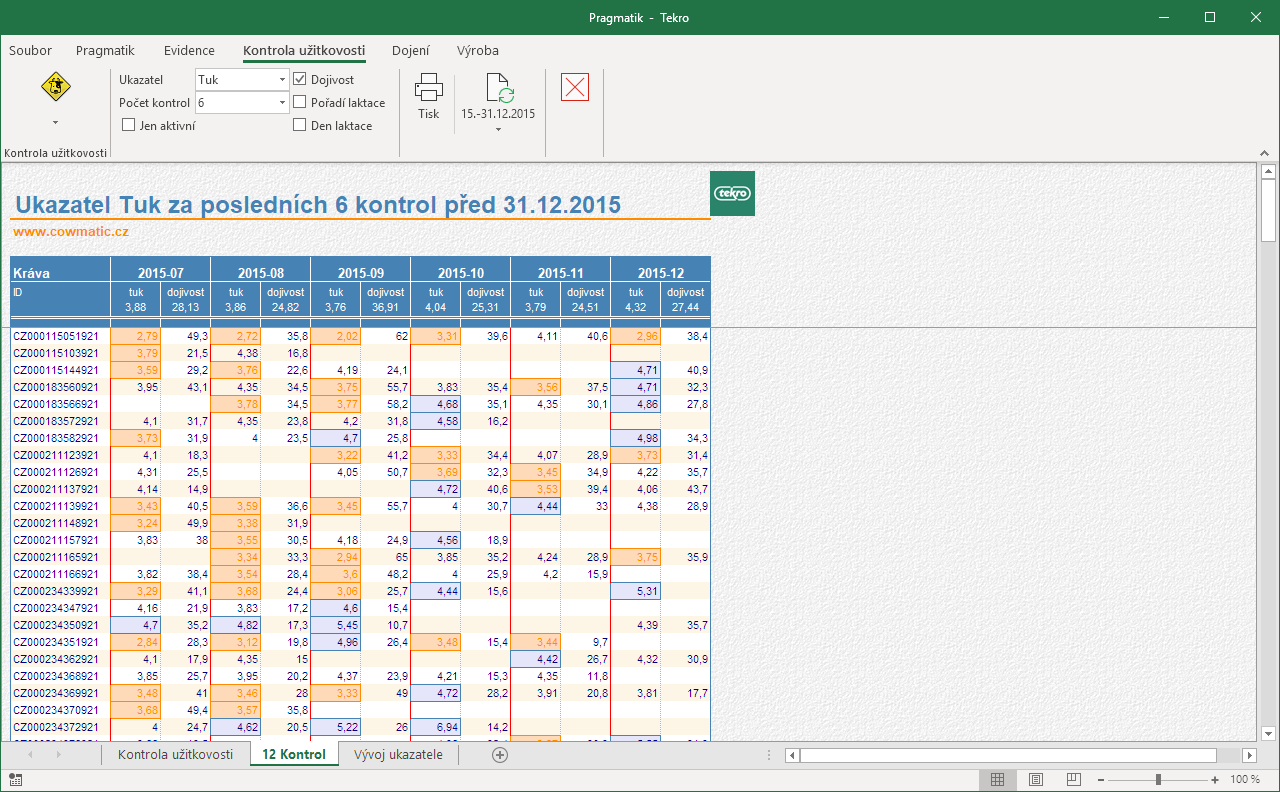
Task: Switch to Page Break Preview view
Action: 1073,779
